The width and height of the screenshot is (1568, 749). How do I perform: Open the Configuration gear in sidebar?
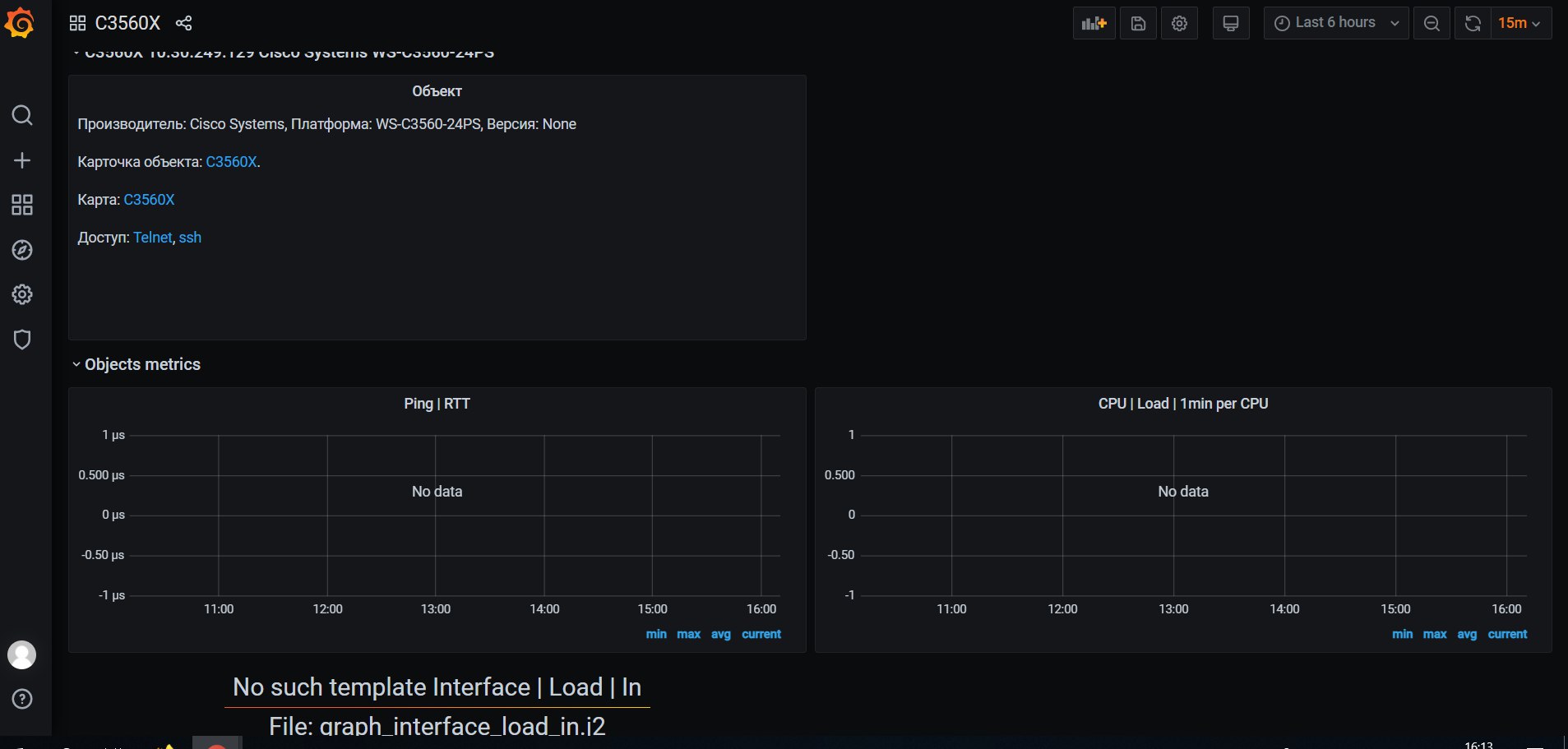click(x=22, y=294)
